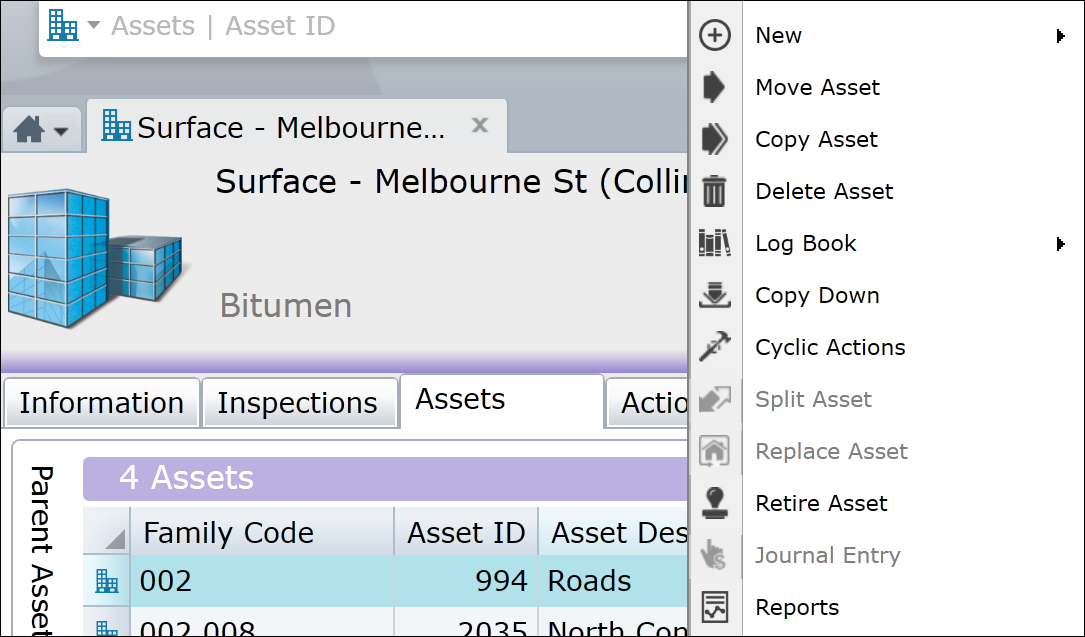Open the home button dropdown arrow

pyautogui.click(x=61, y=131)
